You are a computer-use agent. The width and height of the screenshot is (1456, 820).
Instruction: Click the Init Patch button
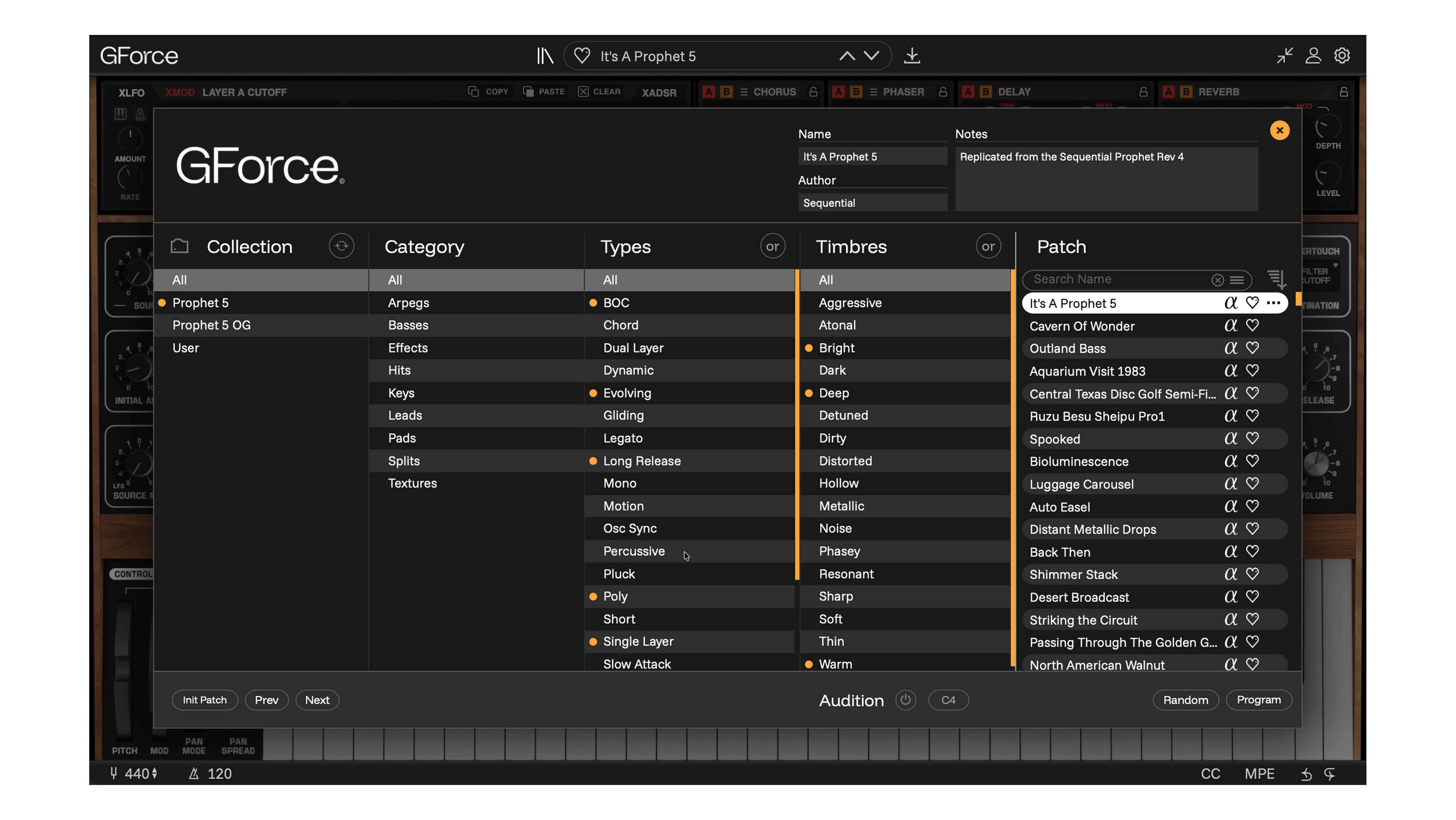[x=205, y=700]
